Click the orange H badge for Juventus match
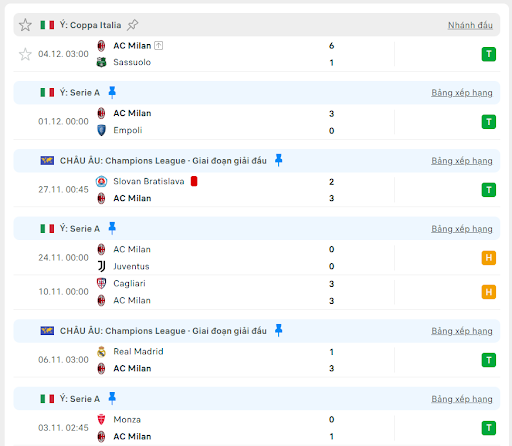The image size is (512, 446). pyautogui.click(x=489, y=258)
